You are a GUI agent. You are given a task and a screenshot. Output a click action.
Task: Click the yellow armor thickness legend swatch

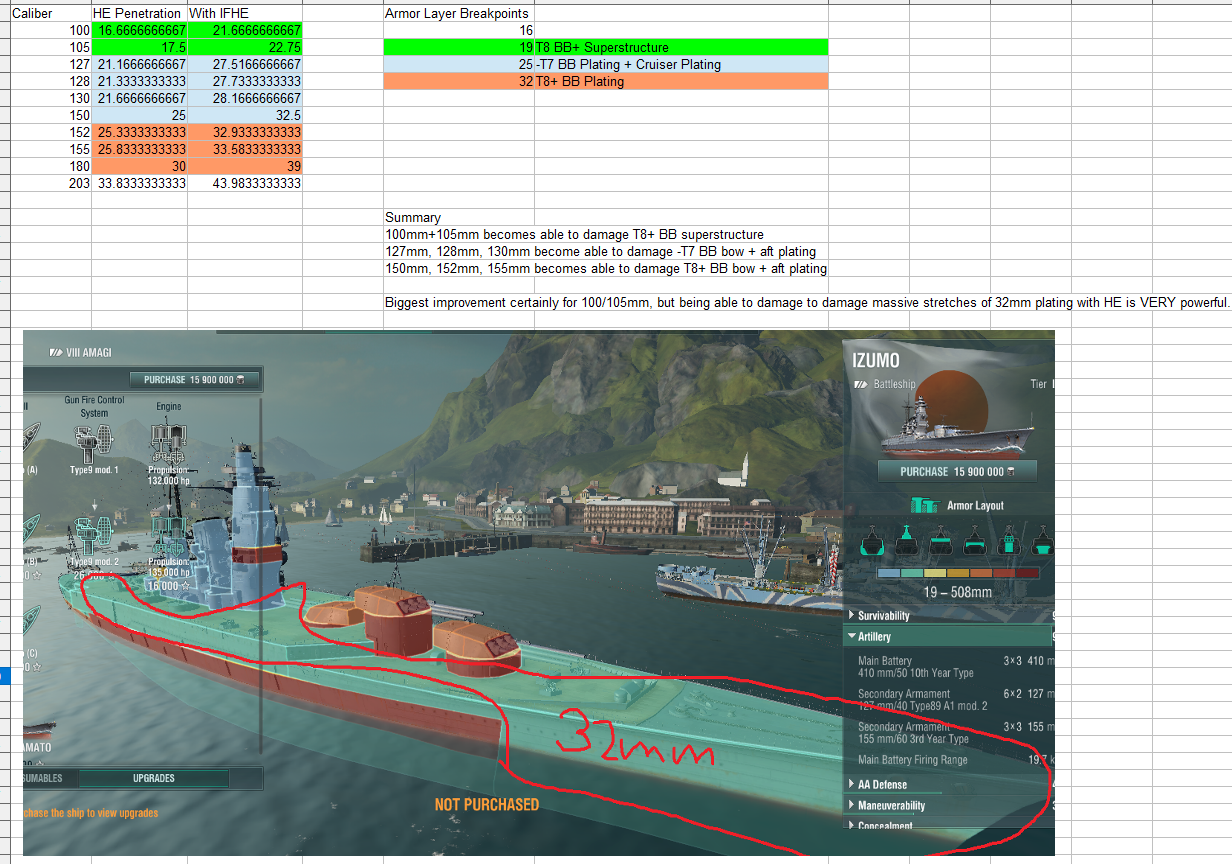coord(934,574)
